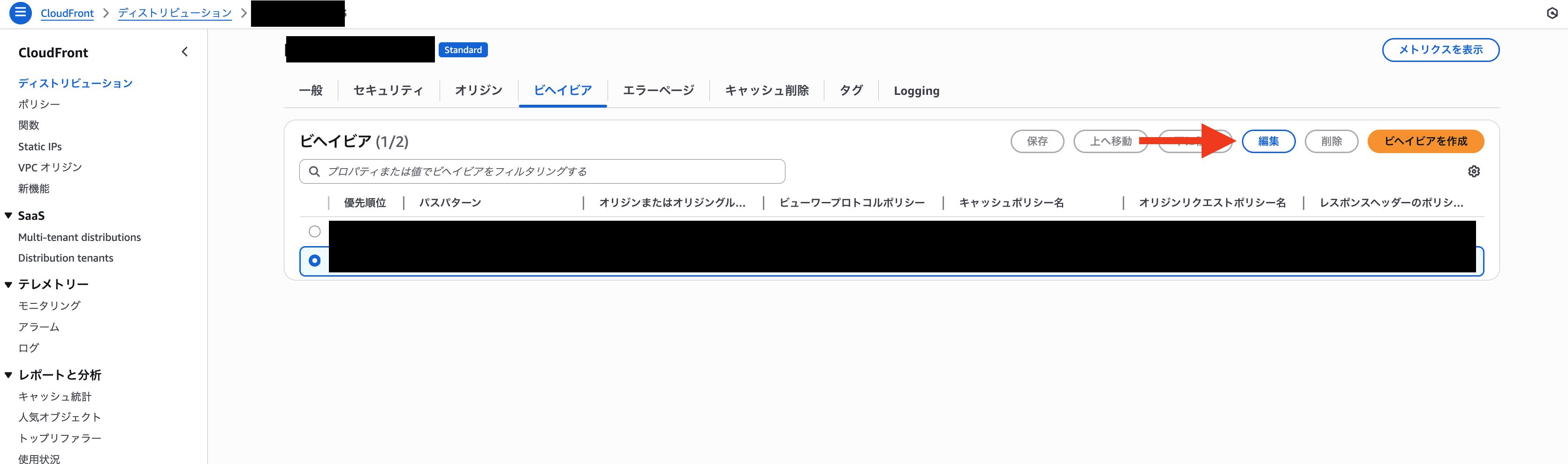Click the search magnifier in the filter field

coord(314,171)
